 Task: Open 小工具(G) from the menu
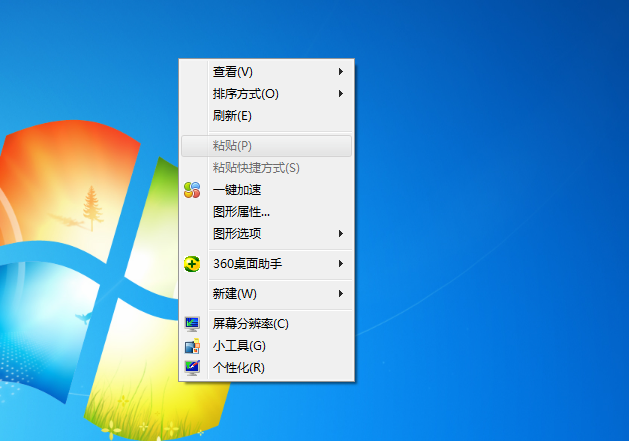point(266,346)
